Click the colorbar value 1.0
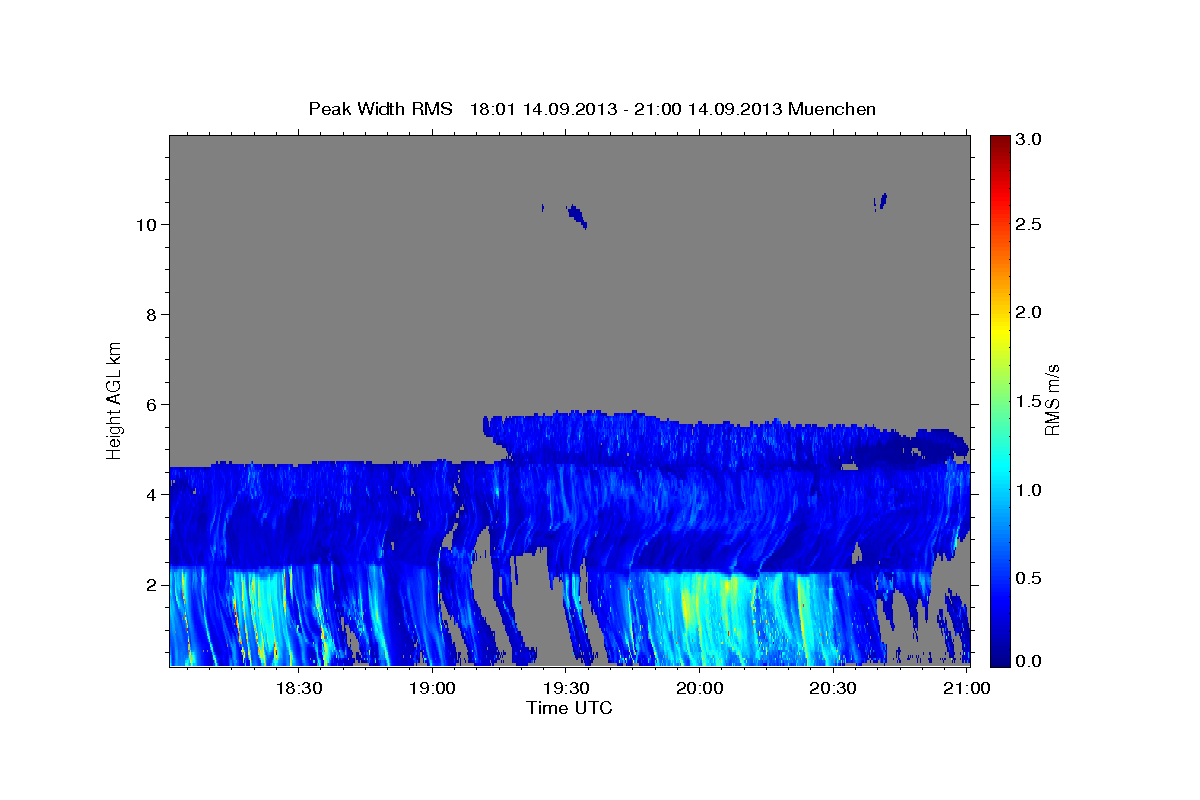 1030,490
